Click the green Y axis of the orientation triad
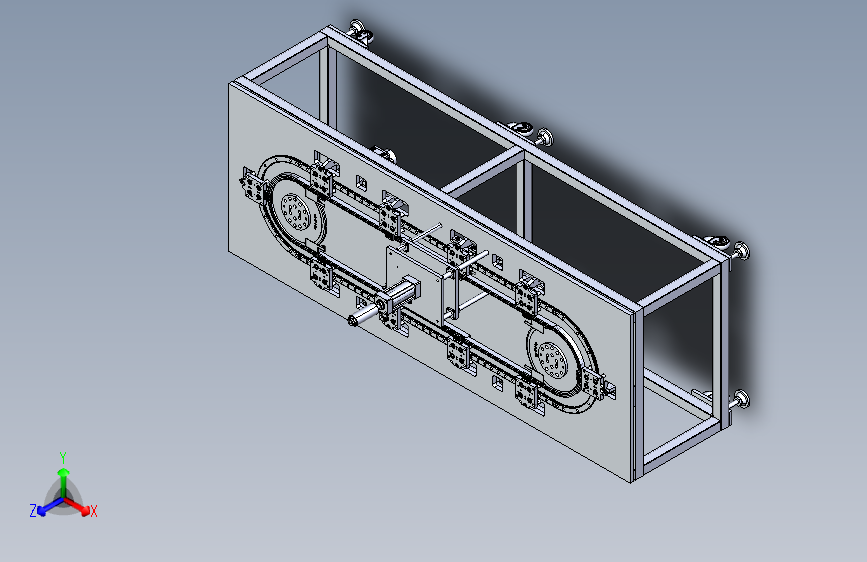This screenshot has width=867, height=562. (x=63, y=482)
